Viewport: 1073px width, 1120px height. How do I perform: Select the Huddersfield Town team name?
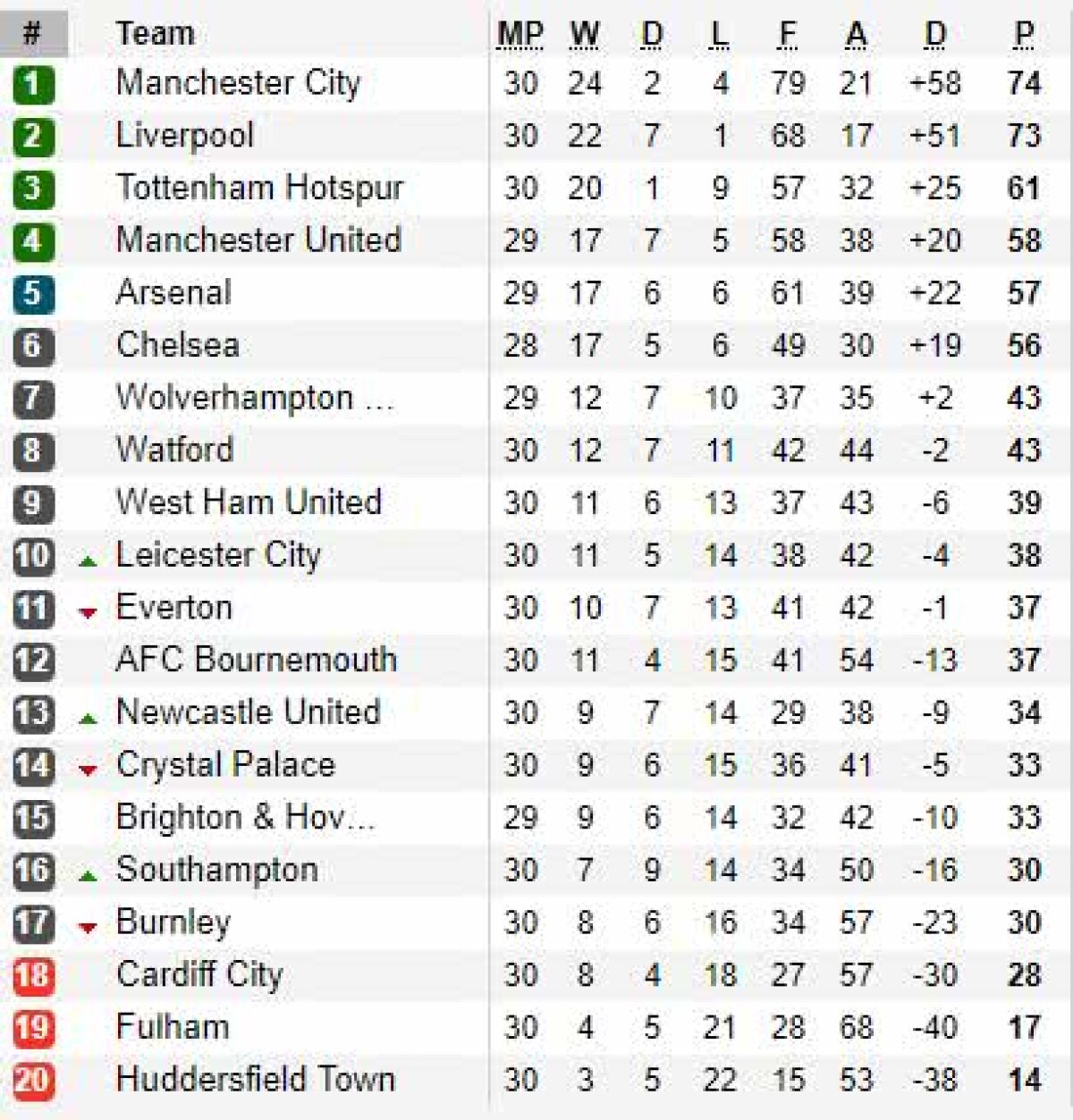click(255, 1080)
